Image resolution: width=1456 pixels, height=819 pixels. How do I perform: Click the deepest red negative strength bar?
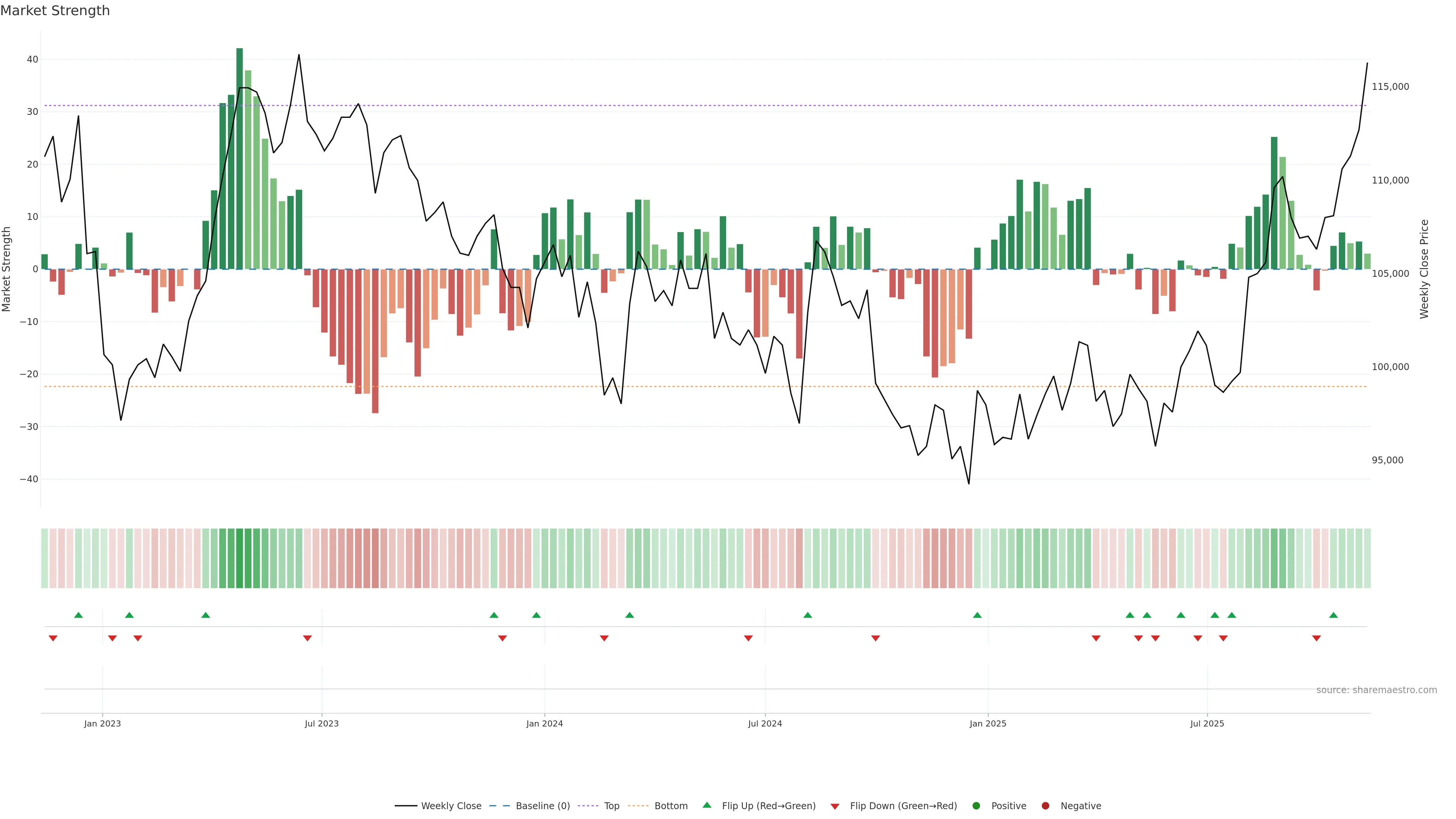coord(375,341)
